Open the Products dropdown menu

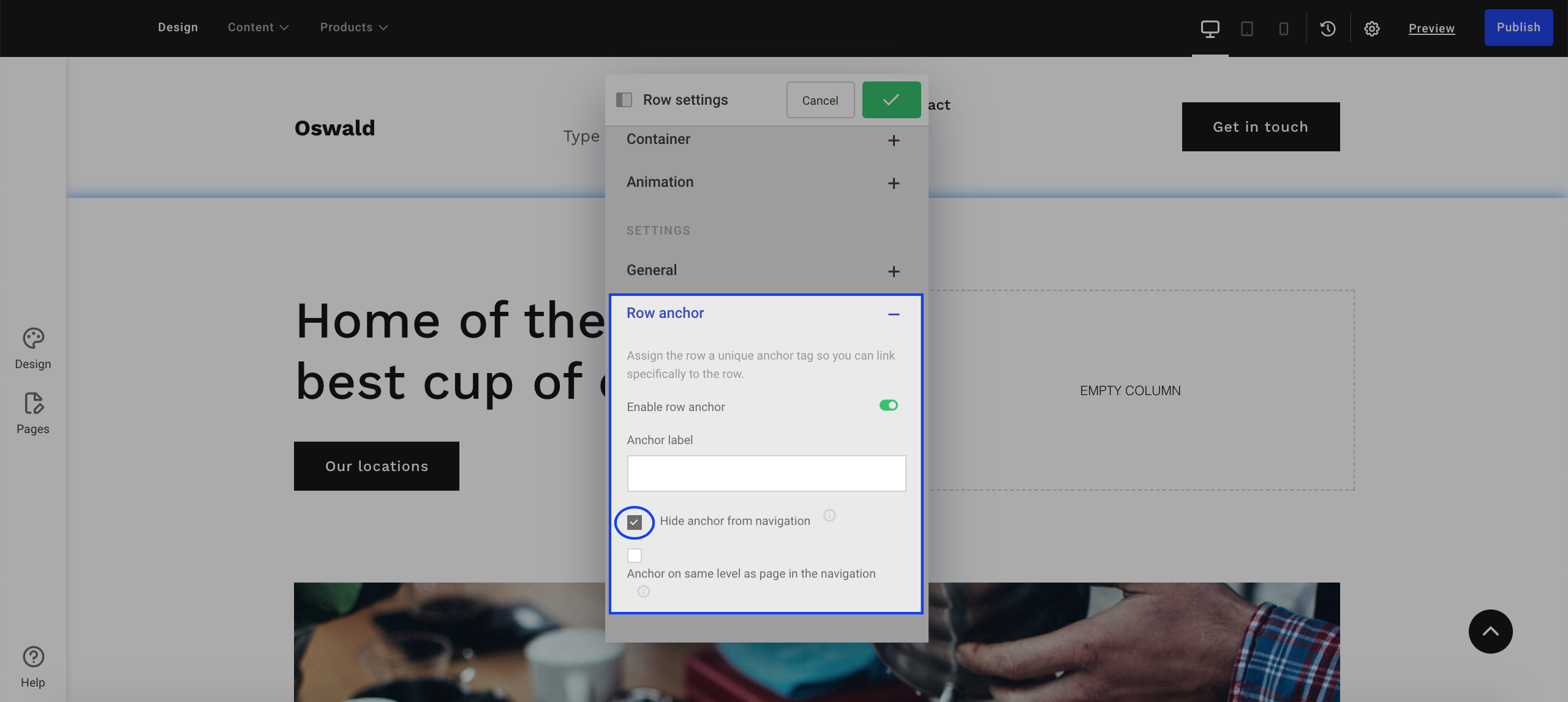353,28
